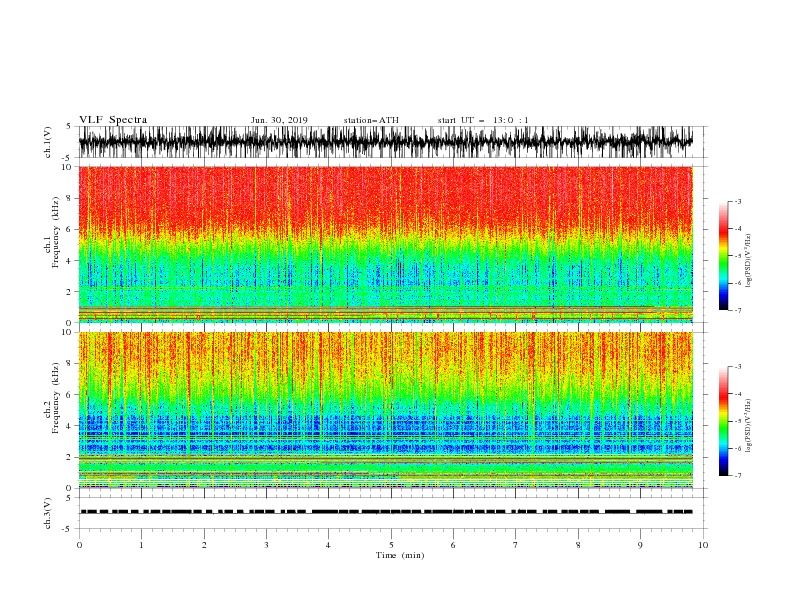The height and width of the screenshot is (612, 792).
Task: Click the 'Time (min)' axis label
Action: point(400,555)
